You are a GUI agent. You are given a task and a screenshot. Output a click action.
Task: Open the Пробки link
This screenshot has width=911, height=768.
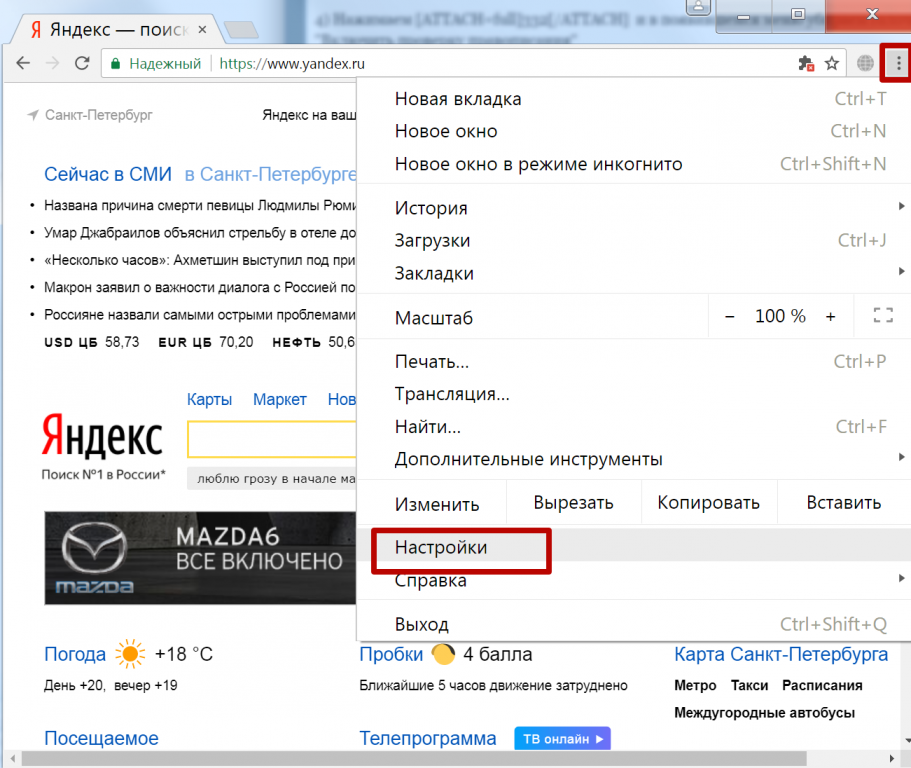391,654
